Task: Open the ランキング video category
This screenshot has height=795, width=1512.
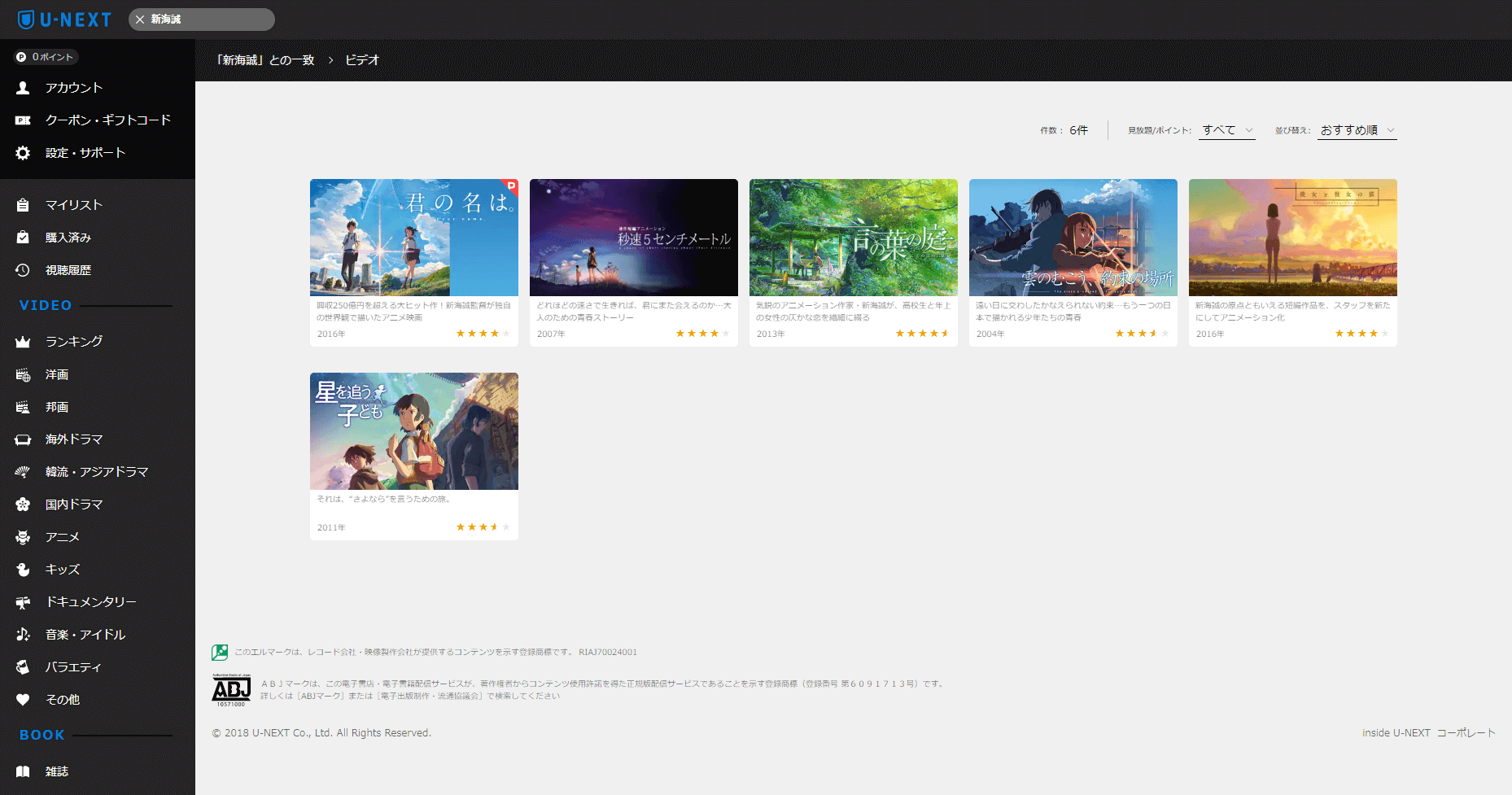Action: [x=74, y=342]
